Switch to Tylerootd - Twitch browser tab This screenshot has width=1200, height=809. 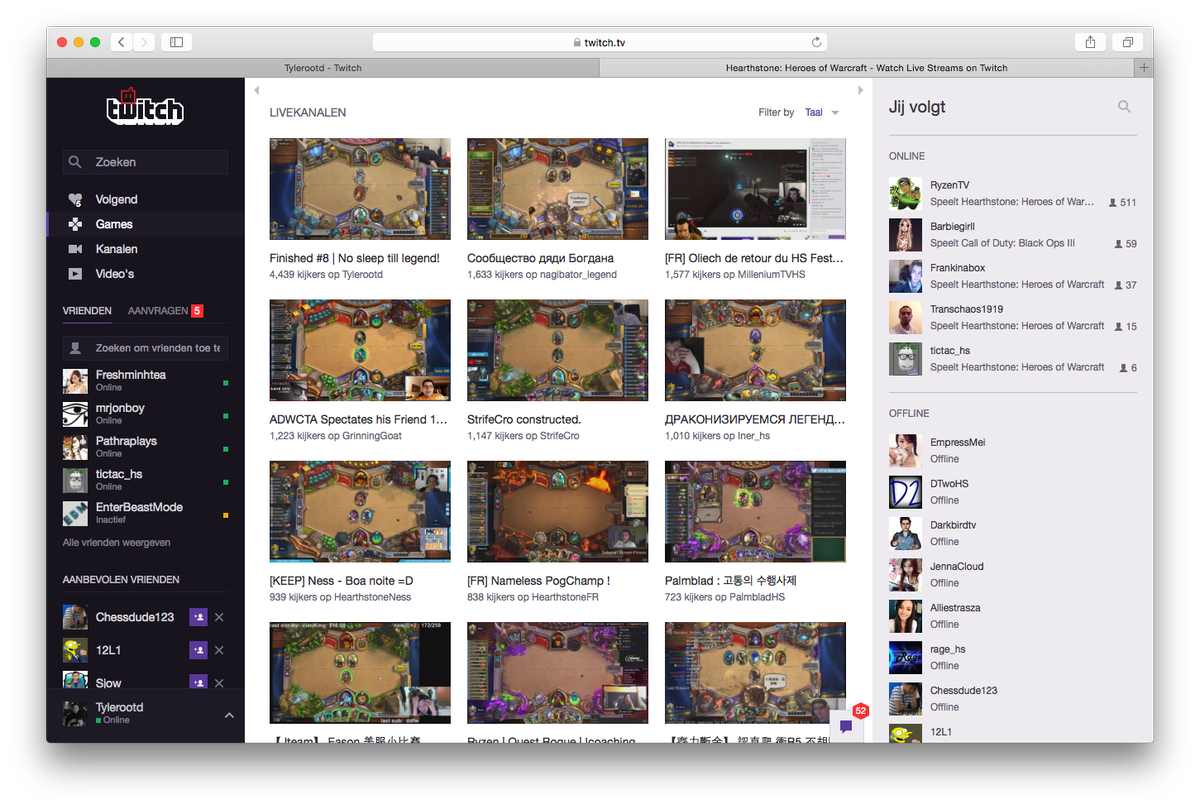[x=322, y=68]
